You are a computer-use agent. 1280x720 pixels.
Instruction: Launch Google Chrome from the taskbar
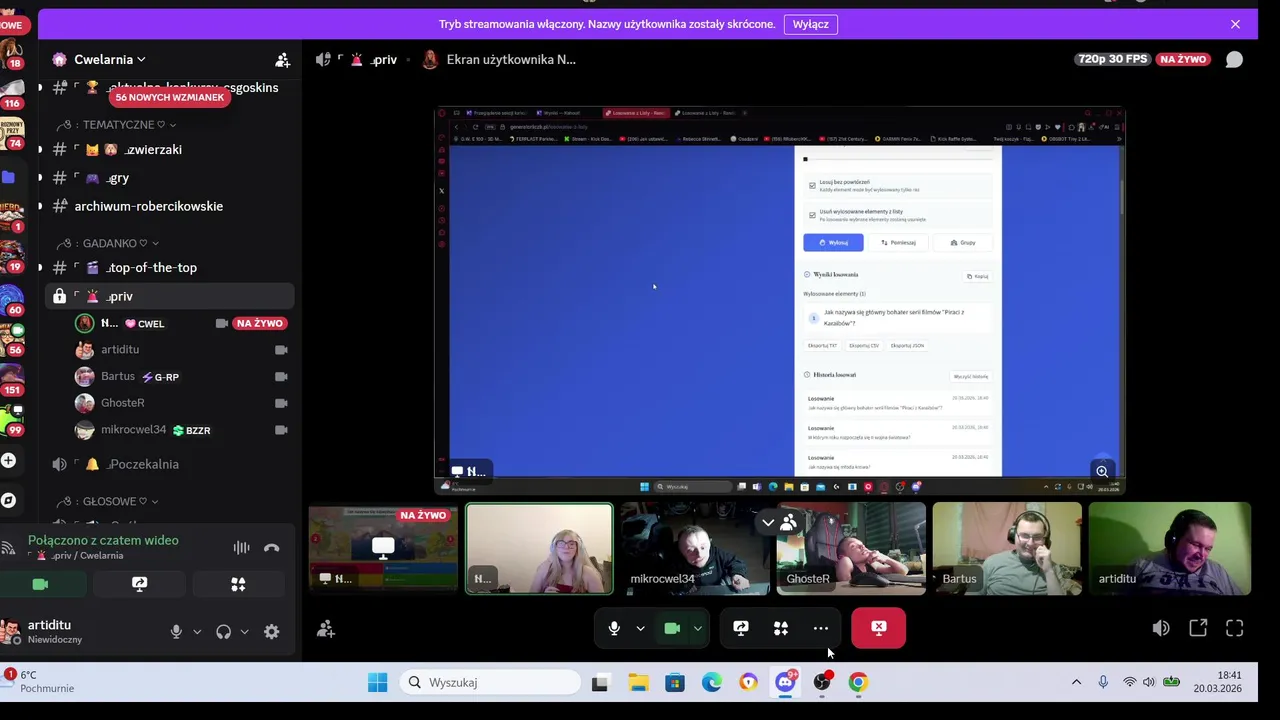(858, 682)
